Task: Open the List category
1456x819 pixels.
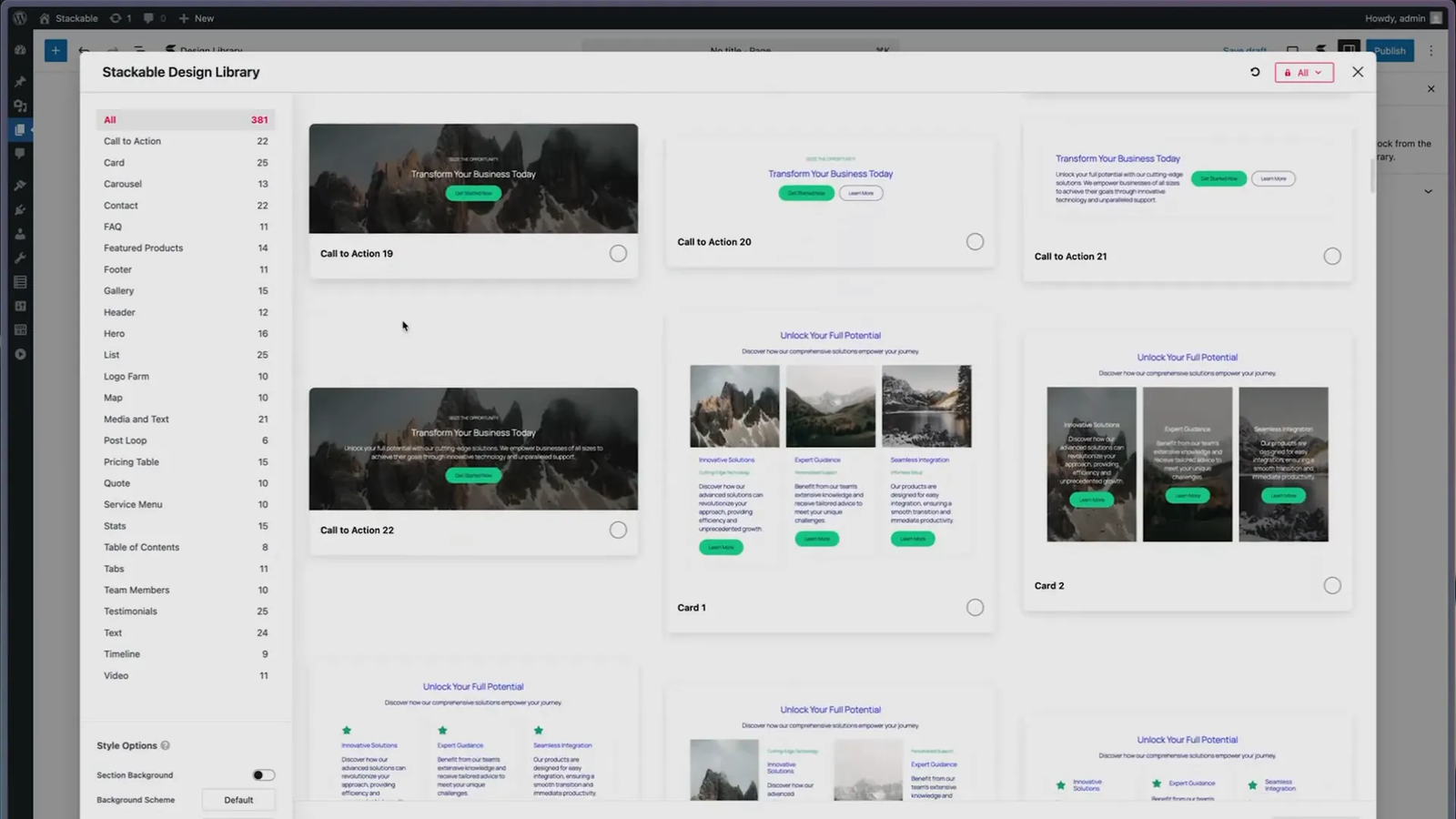Action: pyautogui.click(x=186, y=355)
